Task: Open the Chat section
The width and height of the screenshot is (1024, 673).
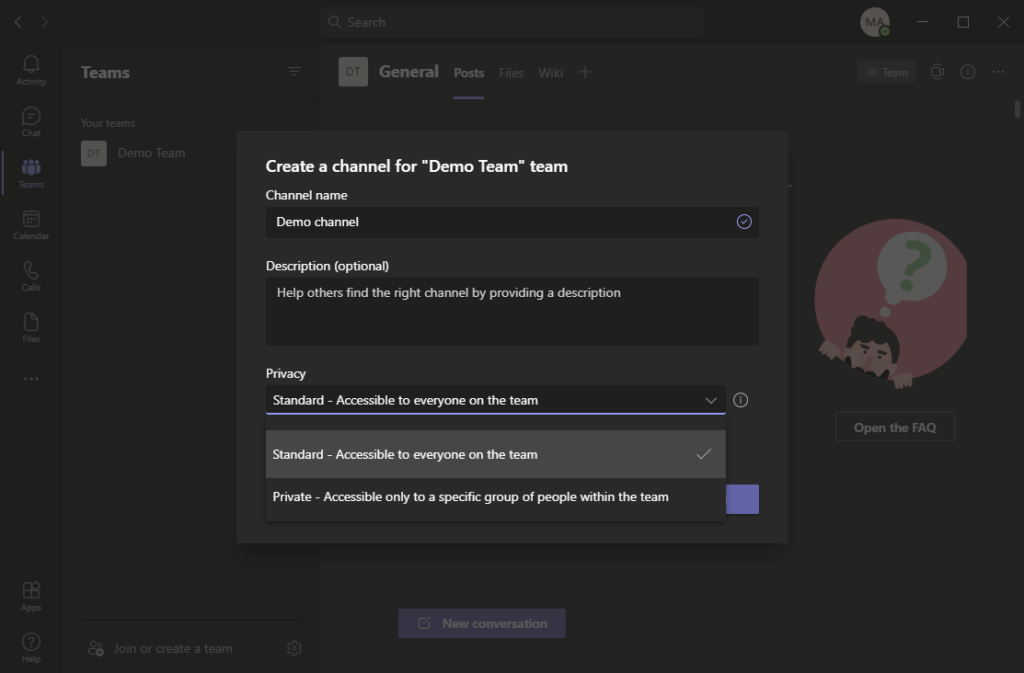Action: [x=31, y=122]
